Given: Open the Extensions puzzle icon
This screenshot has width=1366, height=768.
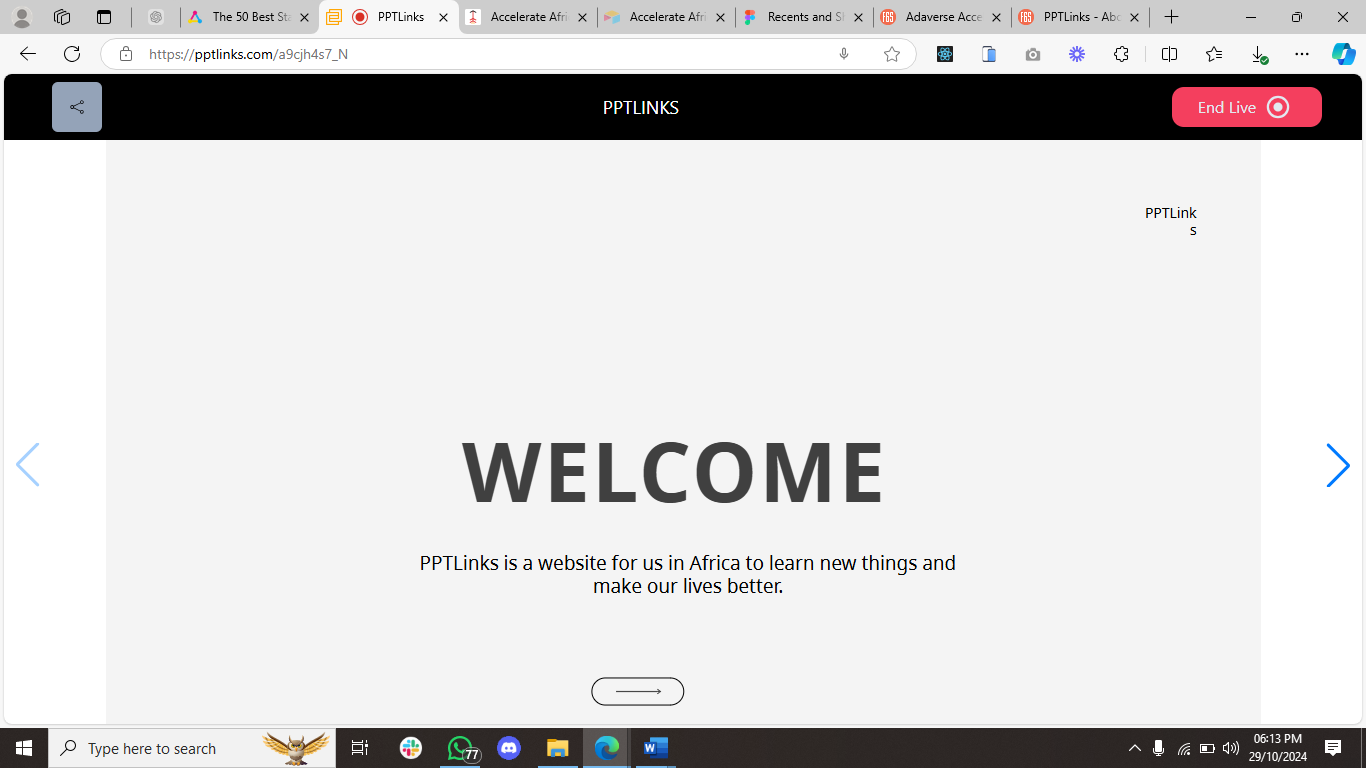Looking at the screenshot, I should (x=1121, y=54).
